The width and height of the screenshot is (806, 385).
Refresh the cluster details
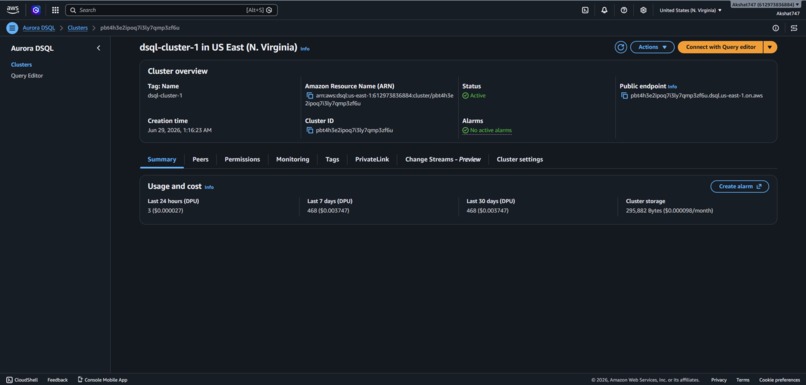(621, 47)
